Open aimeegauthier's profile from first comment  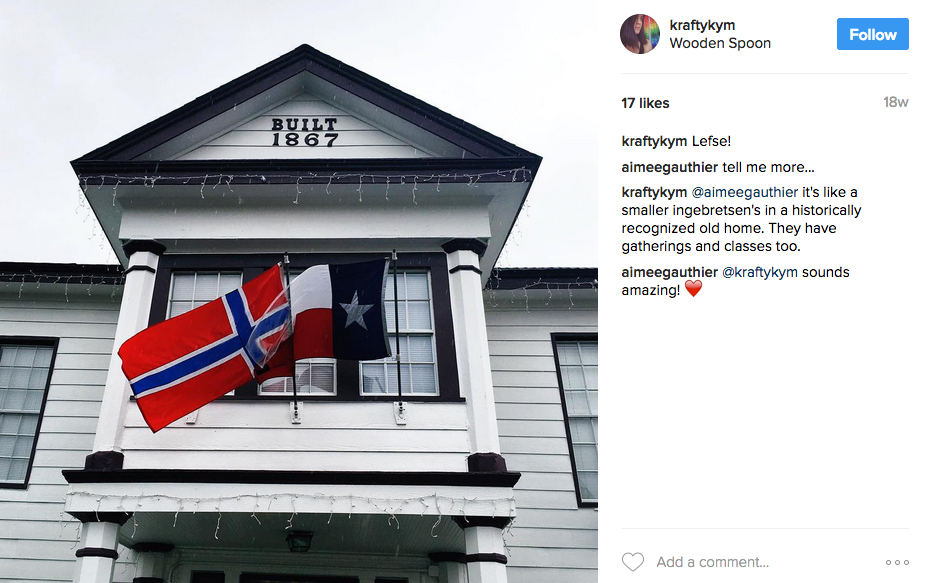669,167
